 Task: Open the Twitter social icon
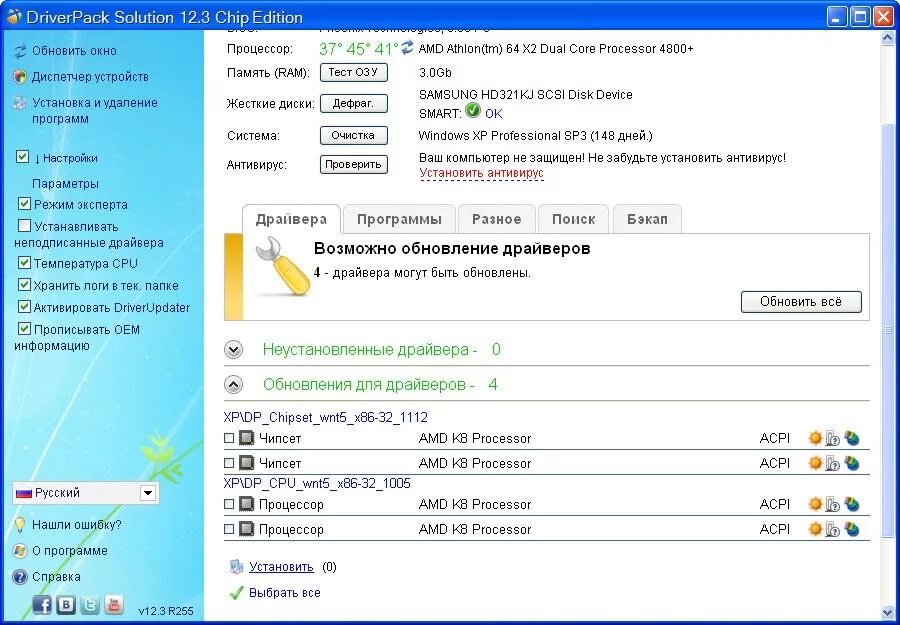(90, 604)
